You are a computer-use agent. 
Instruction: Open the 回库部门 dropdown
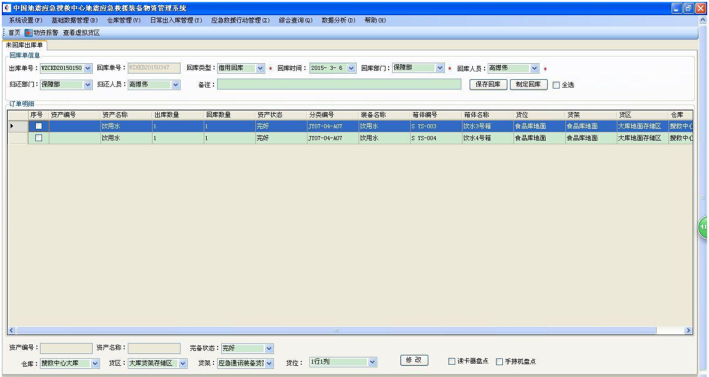point(440,68)
